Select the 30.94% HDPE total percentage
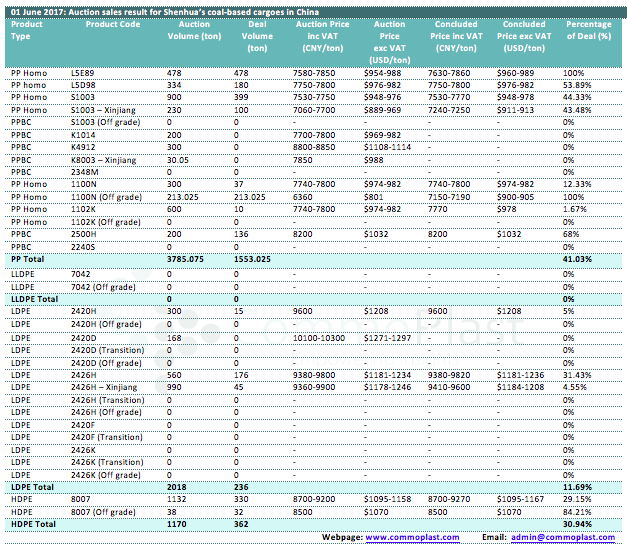This screenshot has height=553, width=627. (576, 524)
